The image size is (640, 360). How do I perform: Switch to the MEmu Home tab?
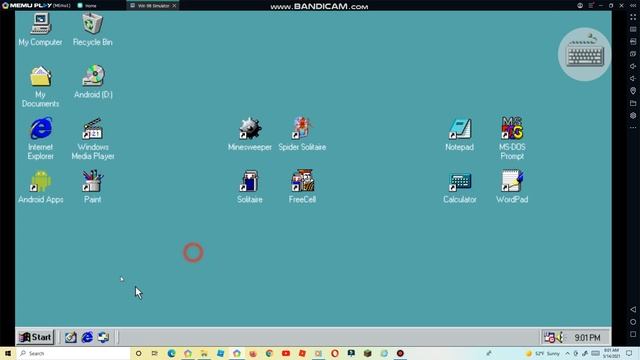coord(87,6)
